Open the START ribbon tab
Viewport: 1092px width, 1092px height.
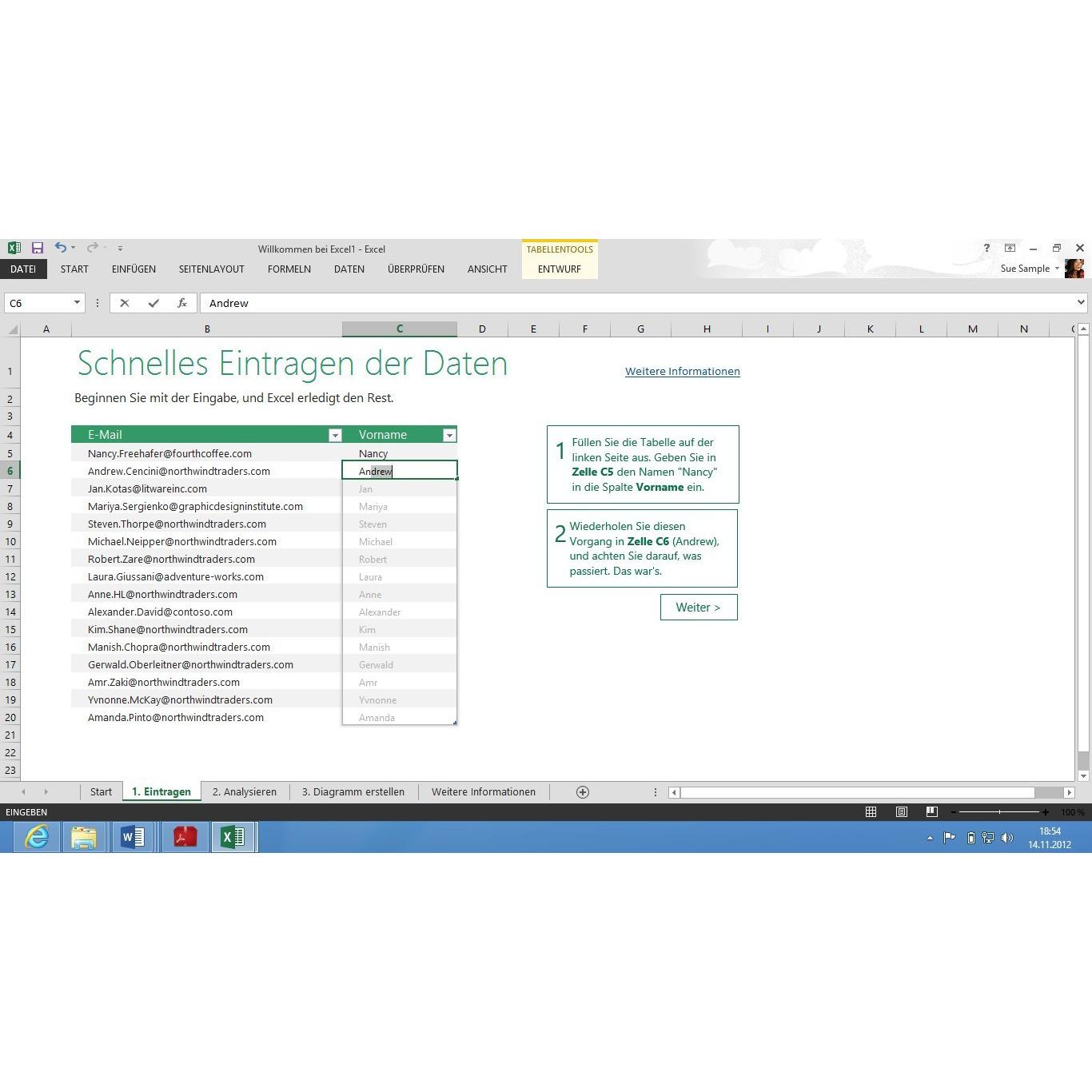click(x=74, y=269)
